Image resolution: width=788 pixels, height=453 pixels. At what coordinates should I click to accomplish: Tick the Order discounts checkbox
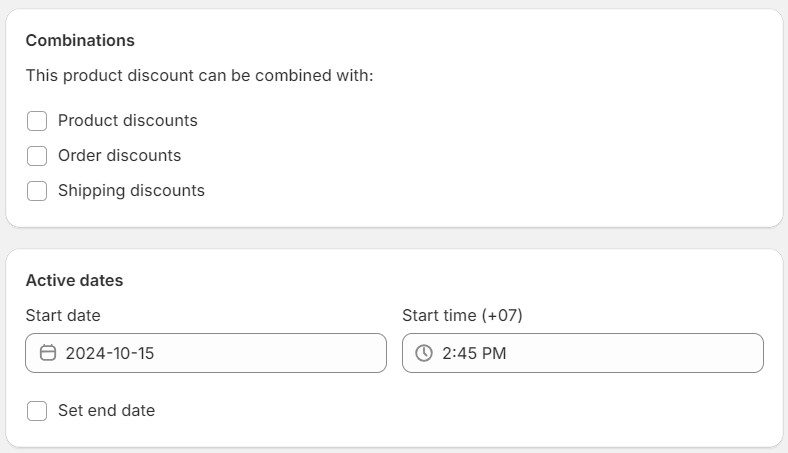pos(37,156)
